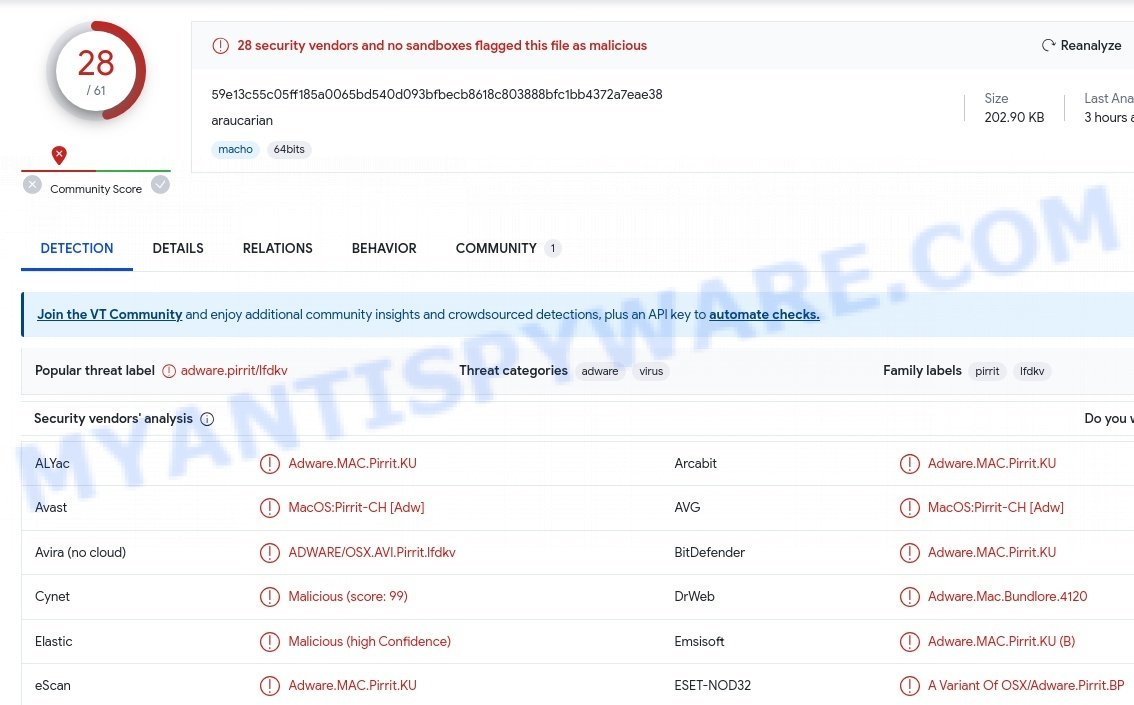1134x705 pixels.
Task: Click adware.pirrit/lfdkv threat label
Action: [234, 370]
